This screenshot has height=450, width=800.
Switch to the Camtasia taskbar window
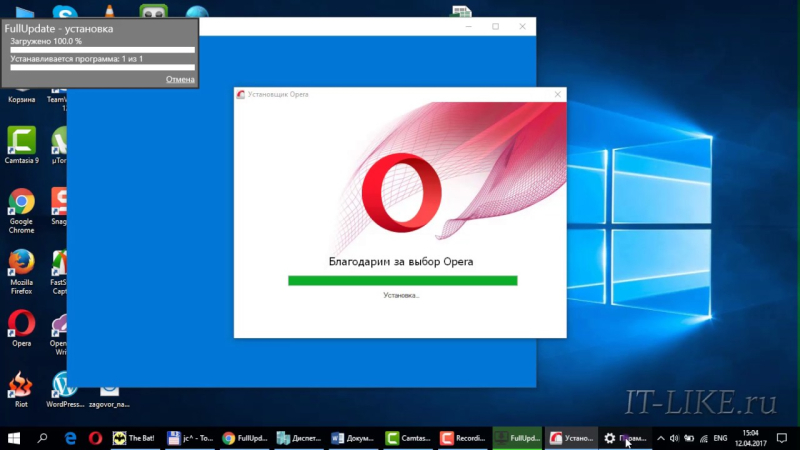pyautogui.click(x=407, y=438)
